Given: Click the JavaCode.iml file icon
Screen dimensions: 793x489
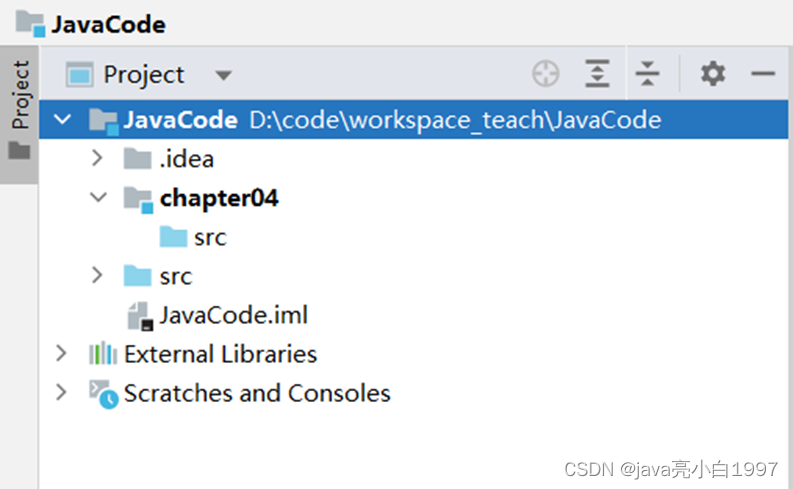Looking at the screenshot, I should (x=140, y=317).
